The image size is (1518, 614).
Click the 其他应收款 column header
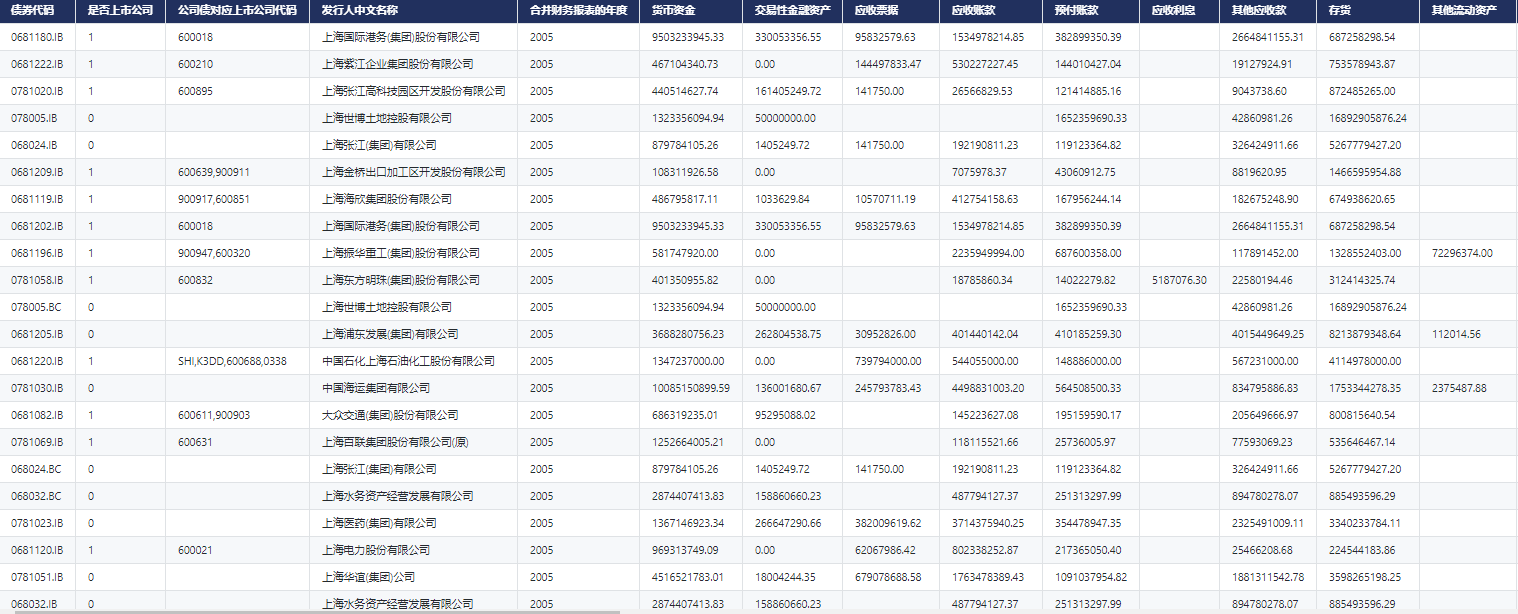pos(1258,10)
